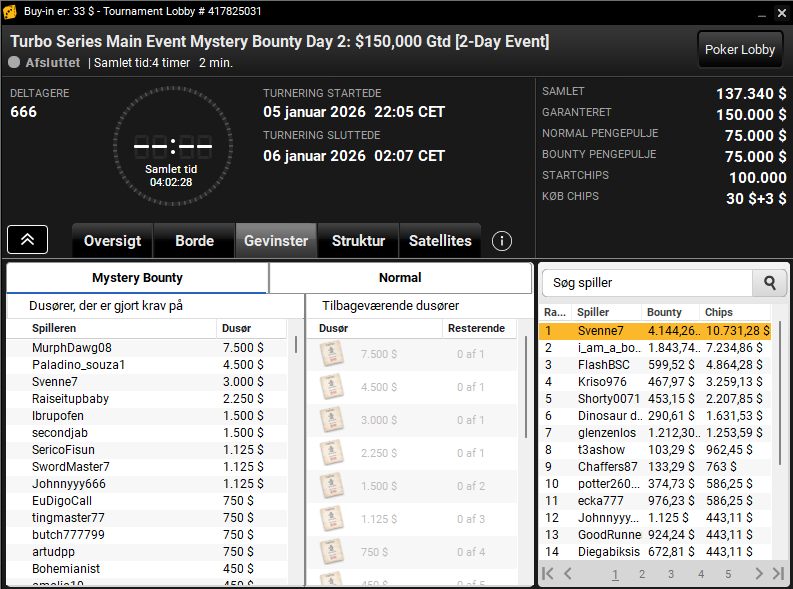Click the 7.500 $ bounty scroll icon

click(x=332, y=353)
